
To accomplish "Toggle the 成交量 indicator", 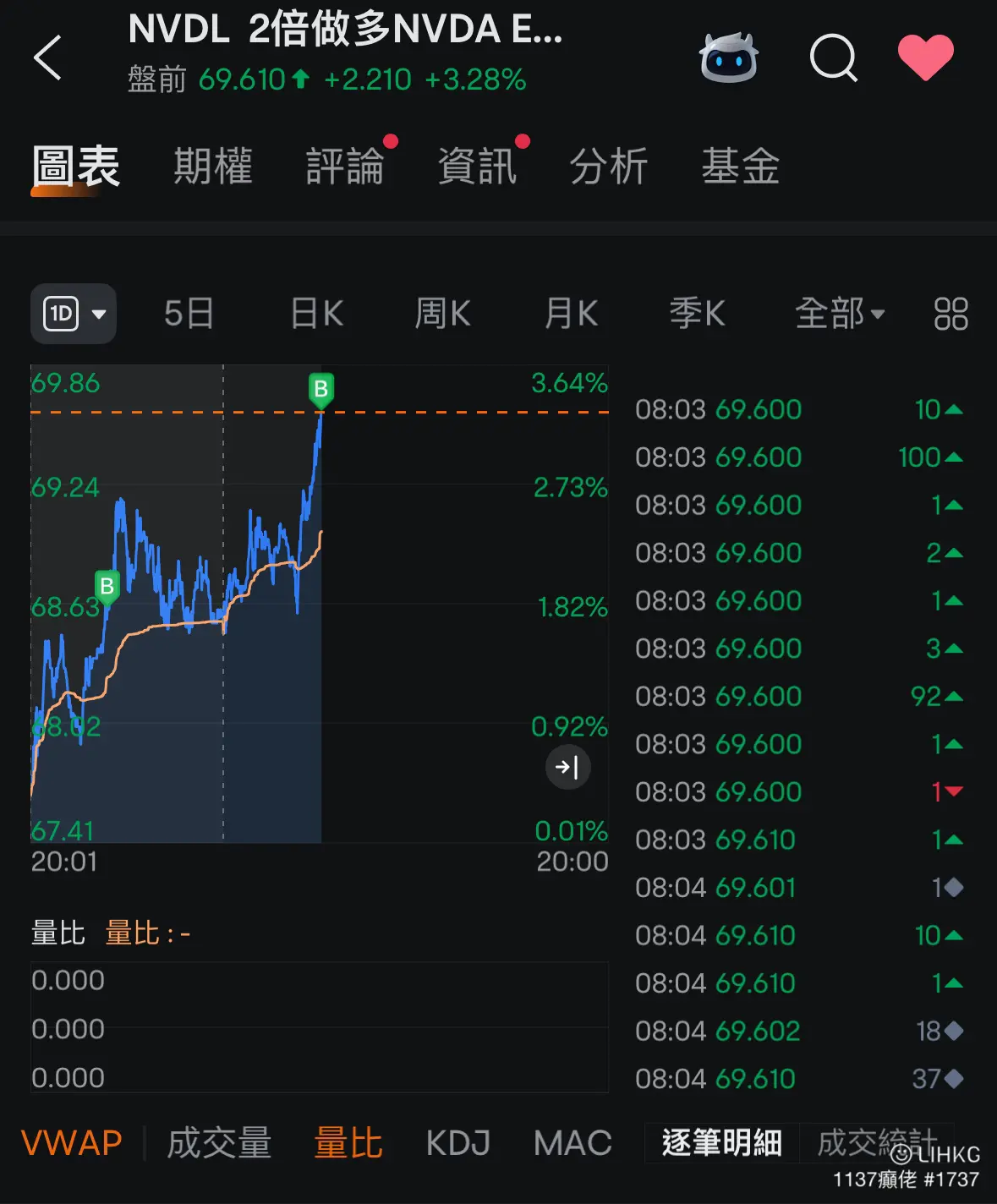I will coord(219,1143).
